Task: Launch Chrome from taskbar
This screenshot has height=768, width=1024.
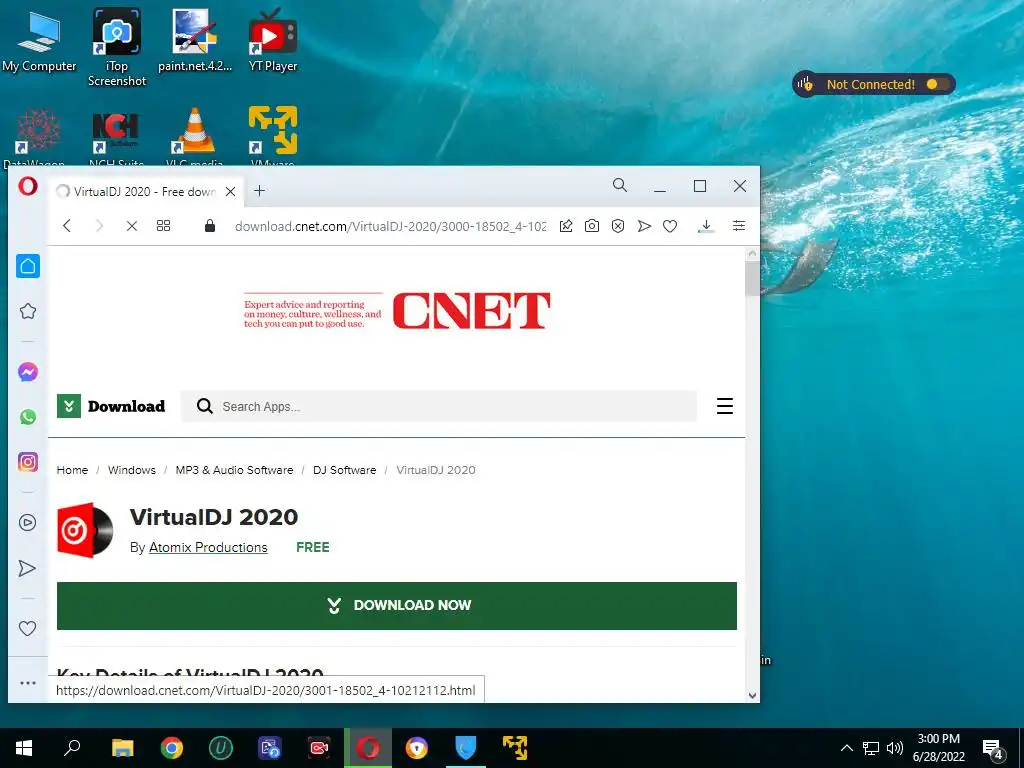Action: click(172, 748)
